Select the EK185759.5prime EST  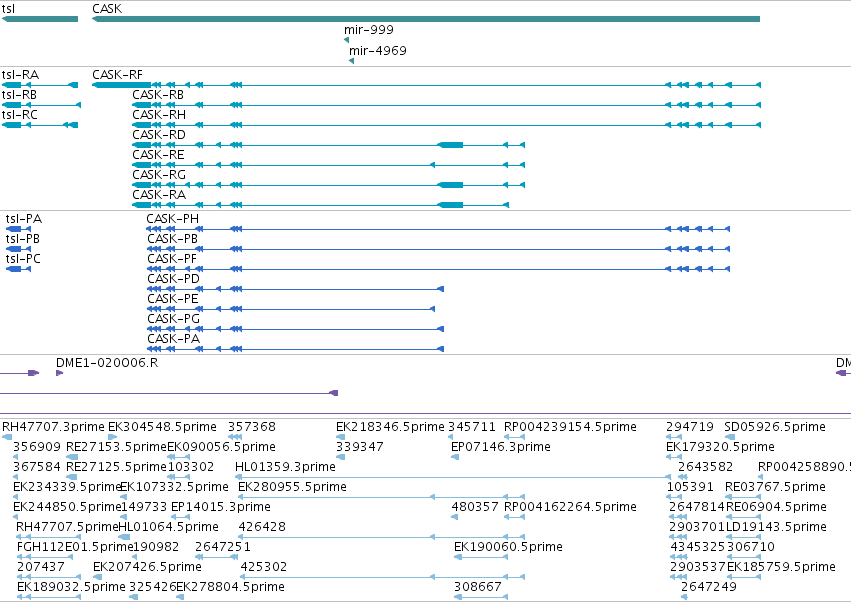coord(744,578)
